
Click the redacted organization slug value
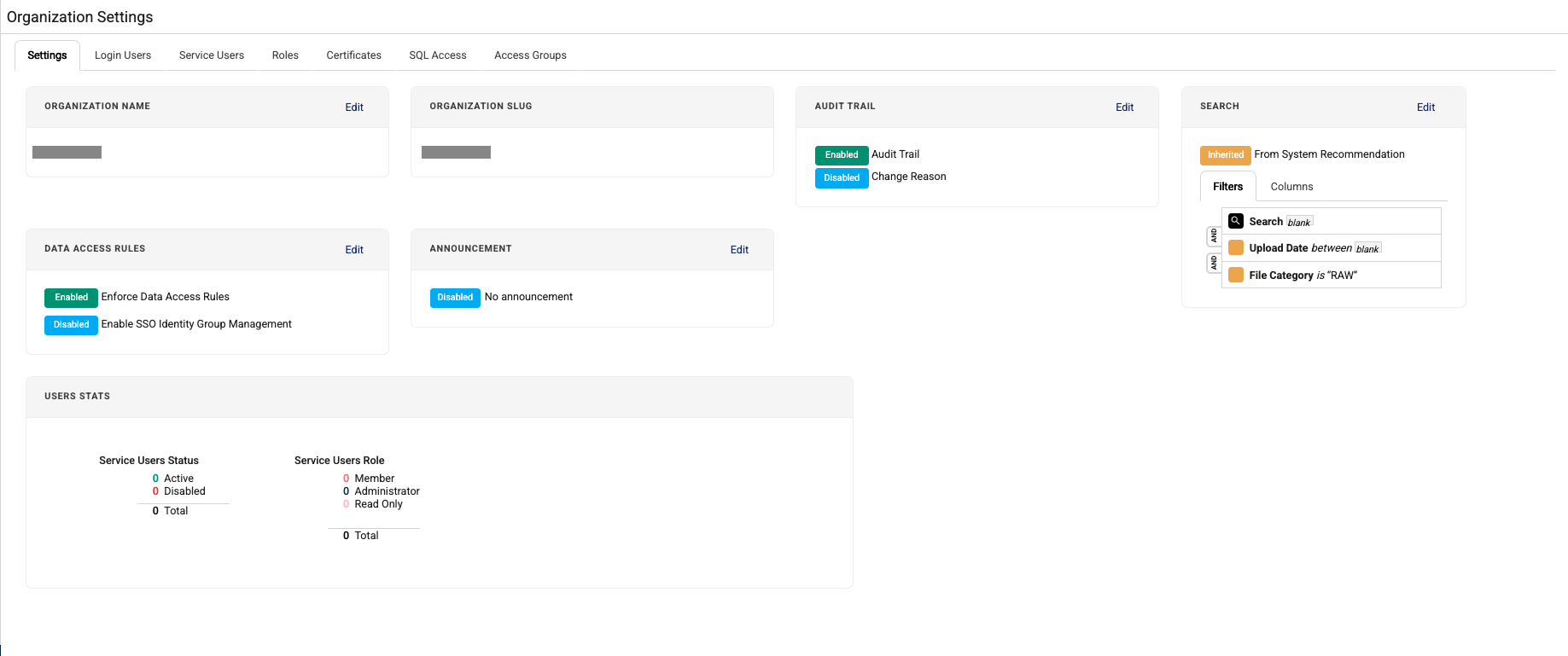pos(456,153)
